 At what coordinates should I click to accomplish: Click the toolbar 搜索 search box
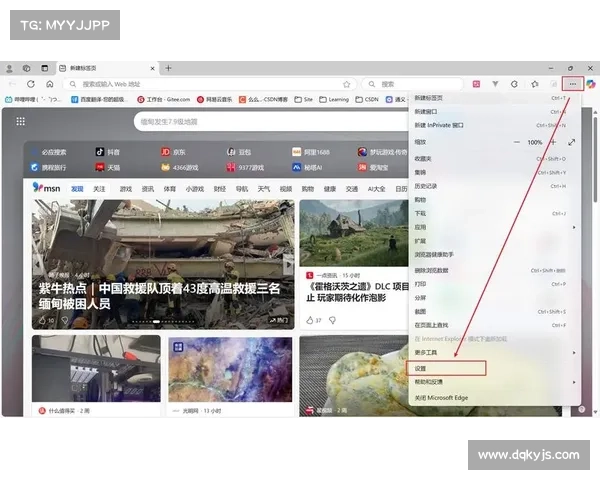[412, 84]
